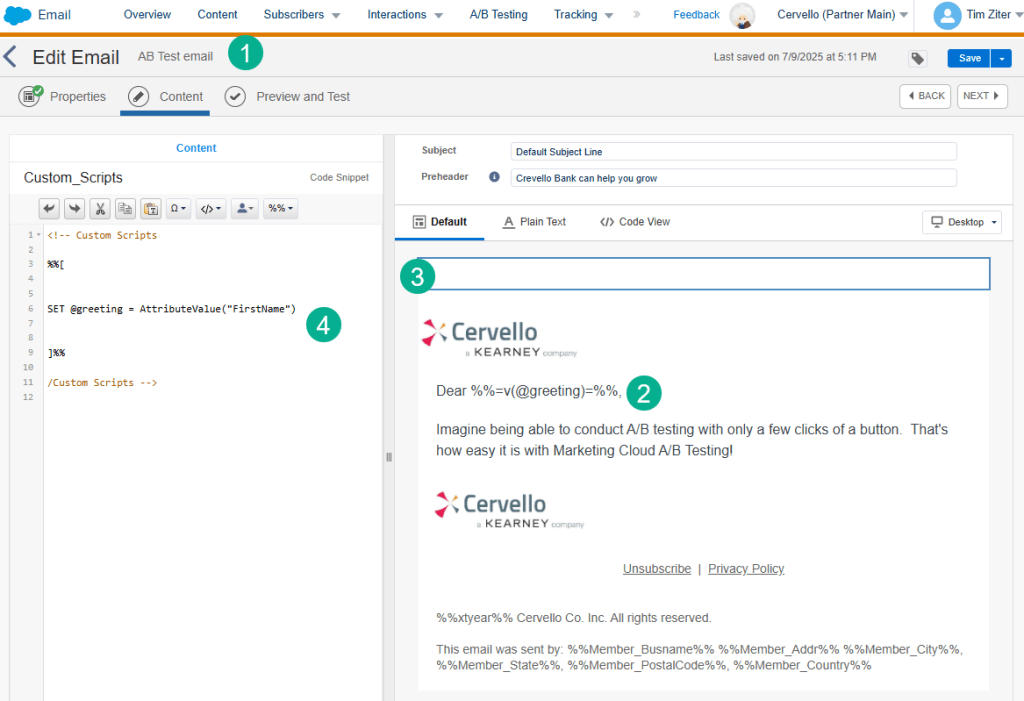1024x701 pixels.
Task: Switch to the Code View tab
Action: point(635,222)
